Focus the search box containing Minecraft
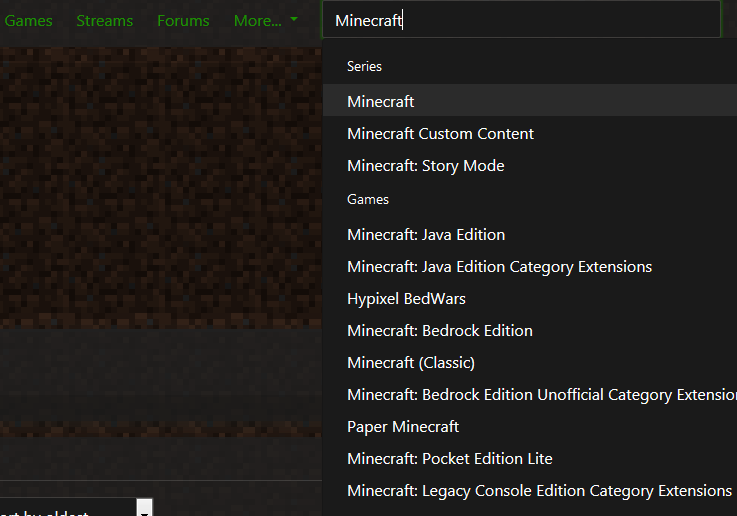Viewport: 737px width, 516px height. (520, 20)
